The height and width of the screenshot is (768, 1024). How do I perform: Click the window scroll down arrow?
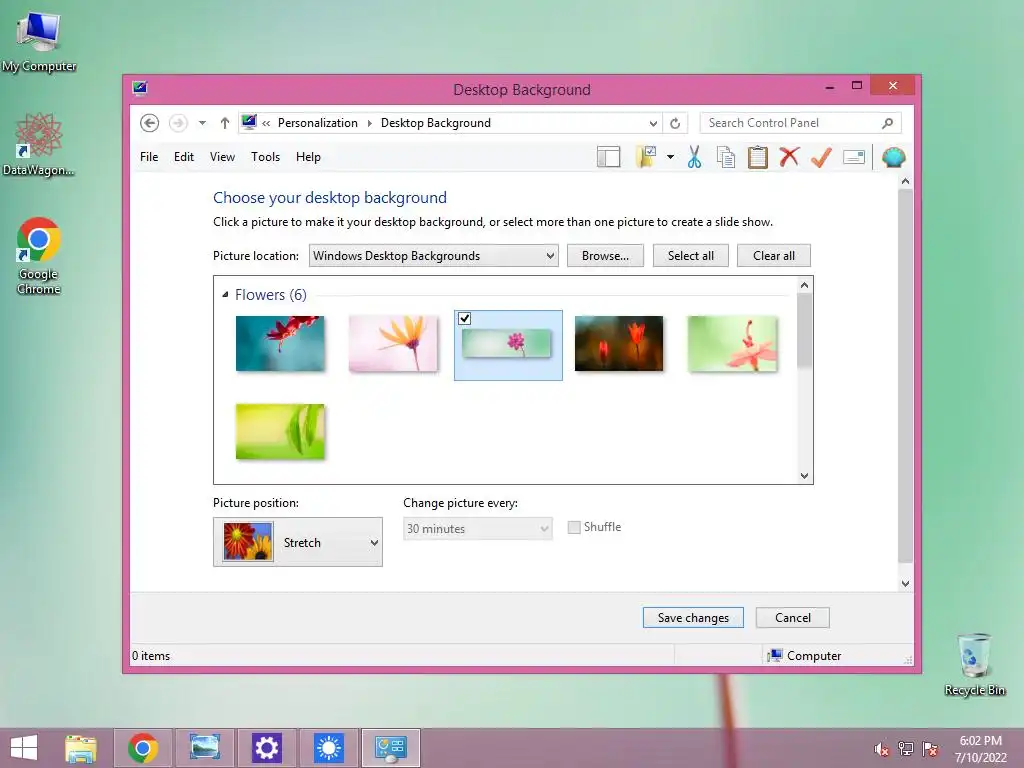pyautogui.click(x=905, y=584)
